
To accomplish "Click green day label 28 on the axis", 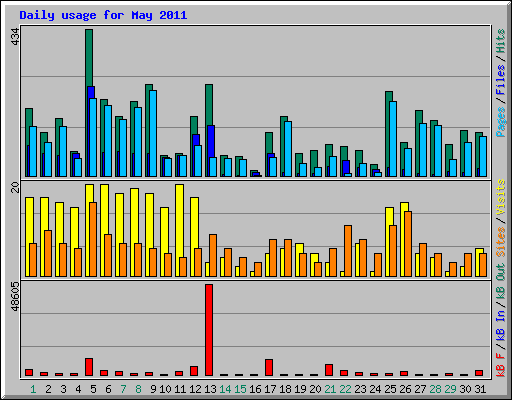I will coord(435,389).
